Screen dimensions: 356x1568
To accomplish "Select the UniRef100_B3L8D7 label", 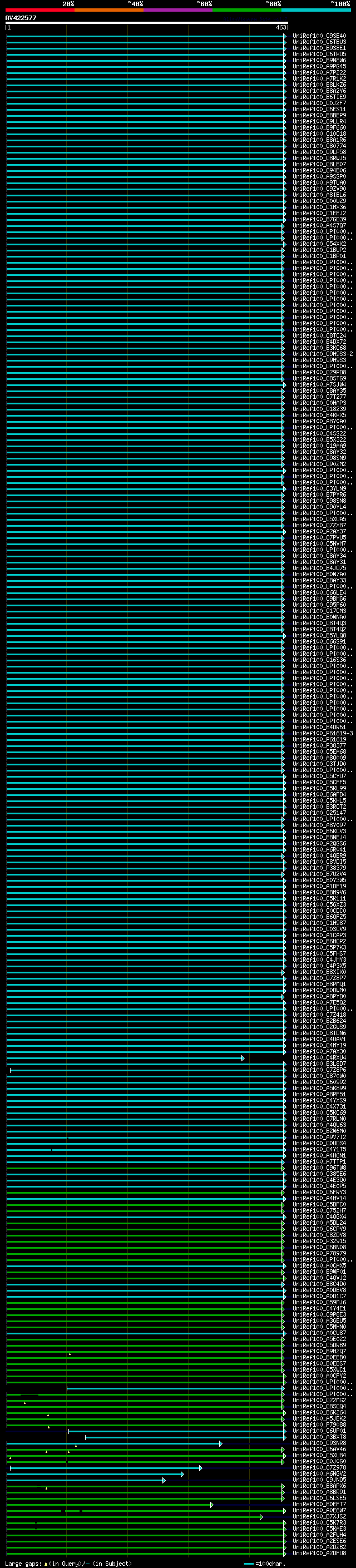I will pyautogui.click(x=319, y=1064).
